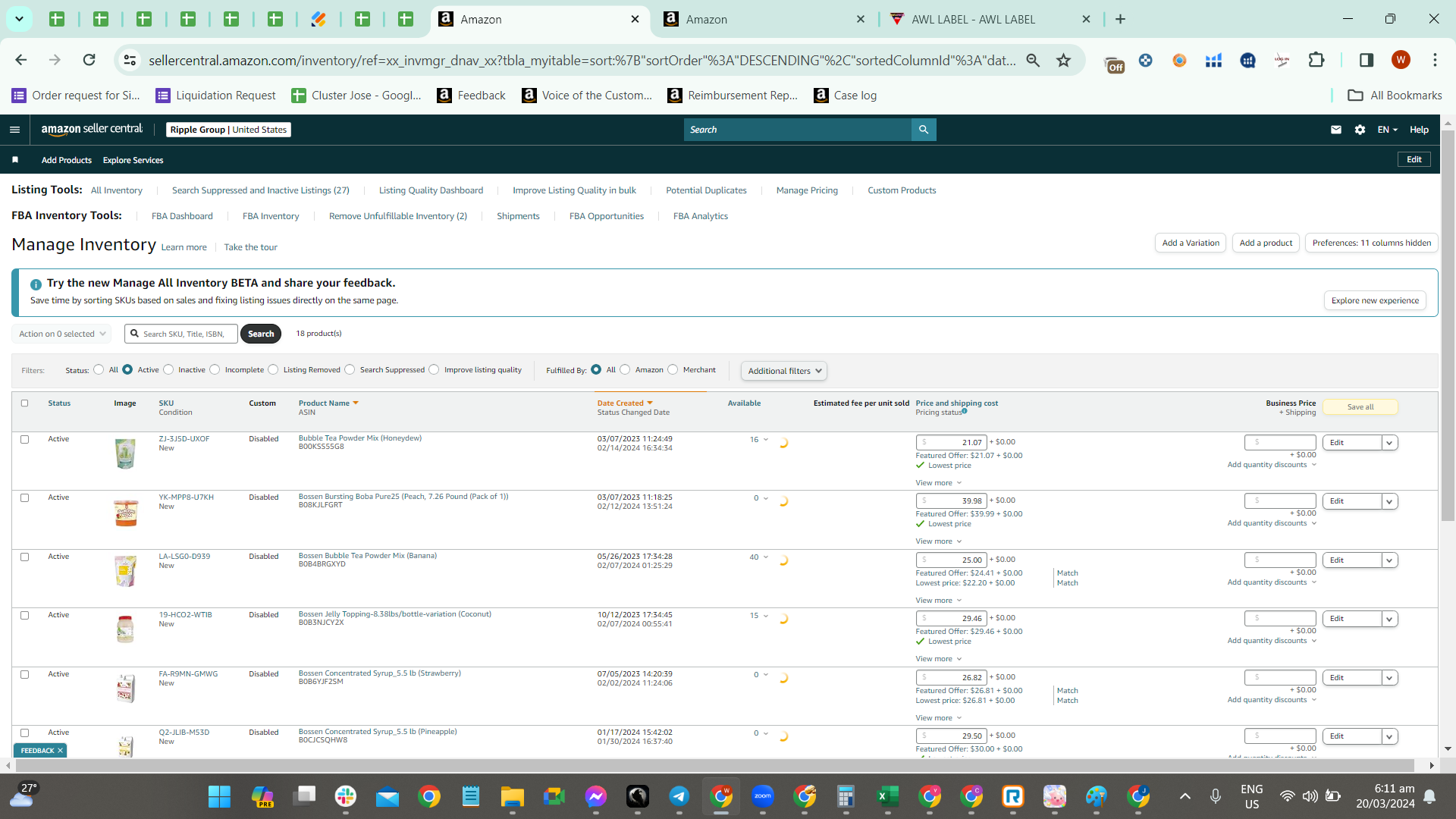
Task: Check the box for SKU ZJ-3J5D-UXOF
Action: tap(24, 439)
